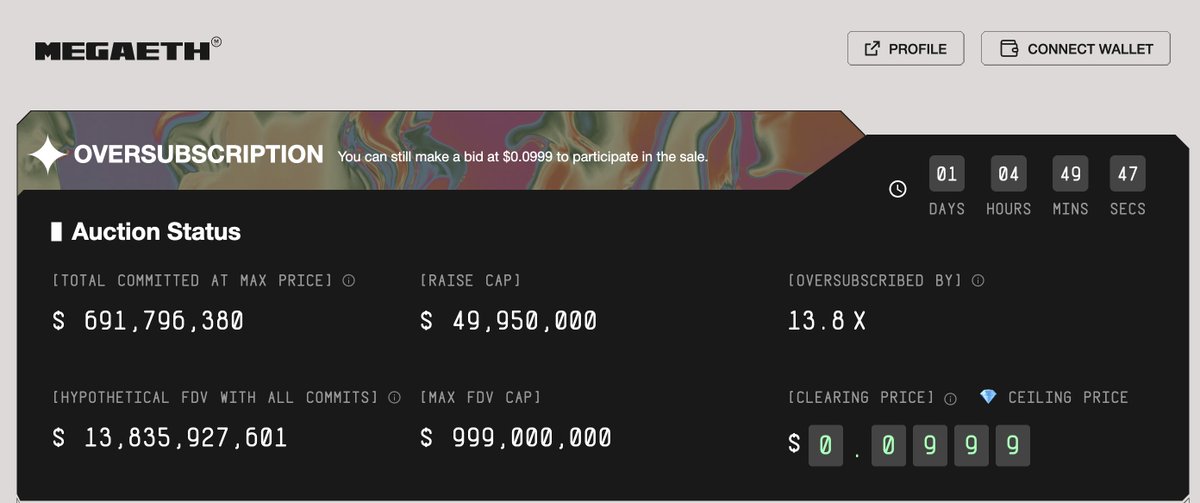1200x503 pixels.
Task: Click the $691,796,380 total committed value
Action: 148,321
